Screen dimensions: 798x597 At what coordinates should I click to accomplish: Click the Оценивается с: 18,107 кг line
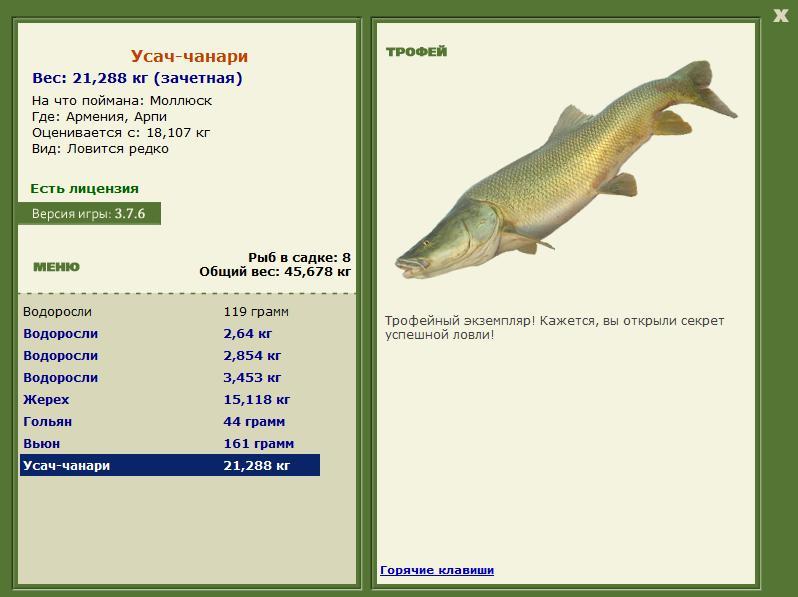coord(121,133)
